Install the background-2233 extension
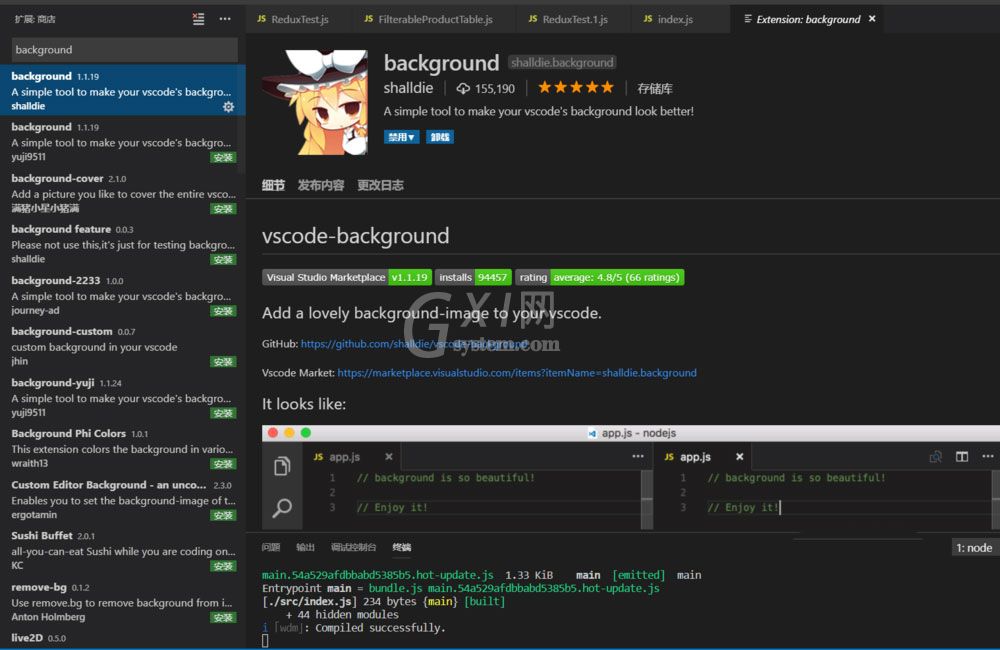The height and width of the screenshot is (650, 1000). point(223,311)
